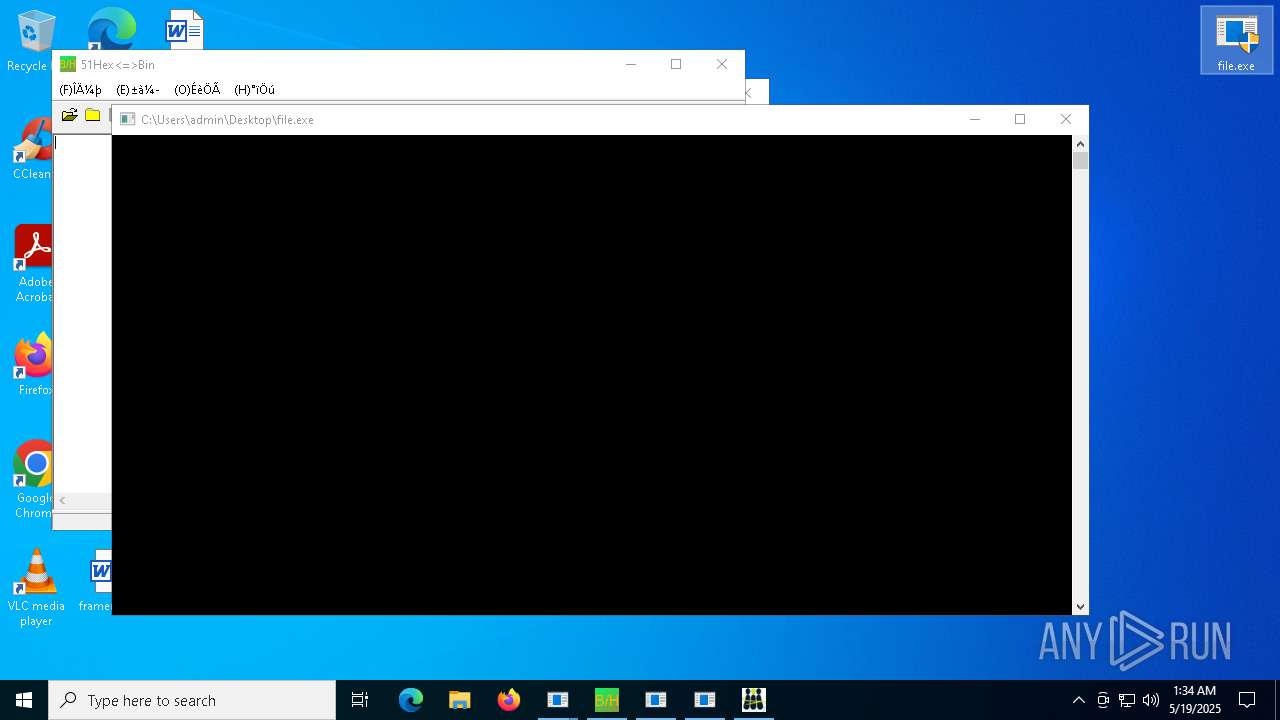Open the network tray icon
This screenshot has width=1280, height=720.
[1127, 700]
